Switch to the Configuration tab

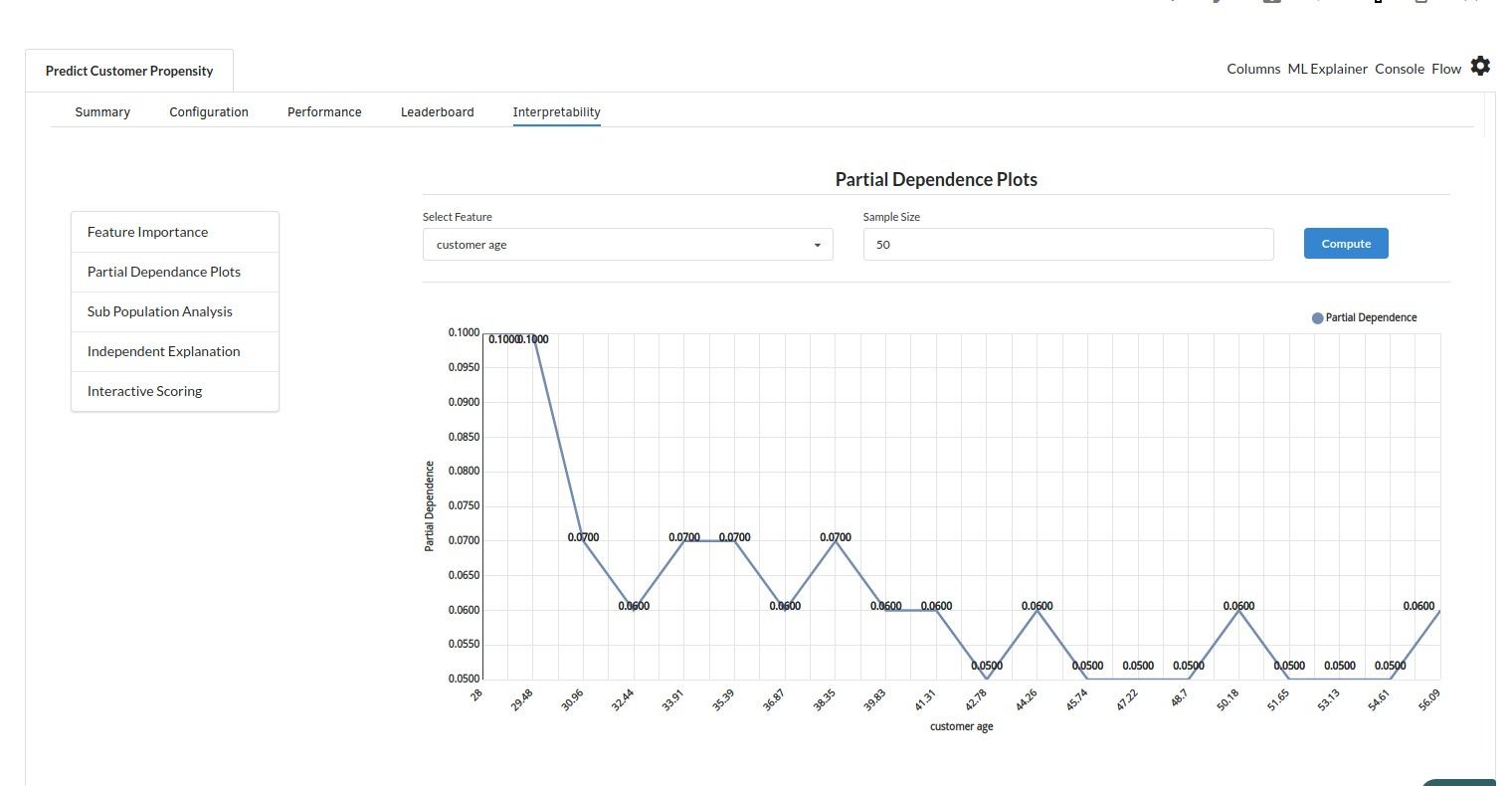209,112
